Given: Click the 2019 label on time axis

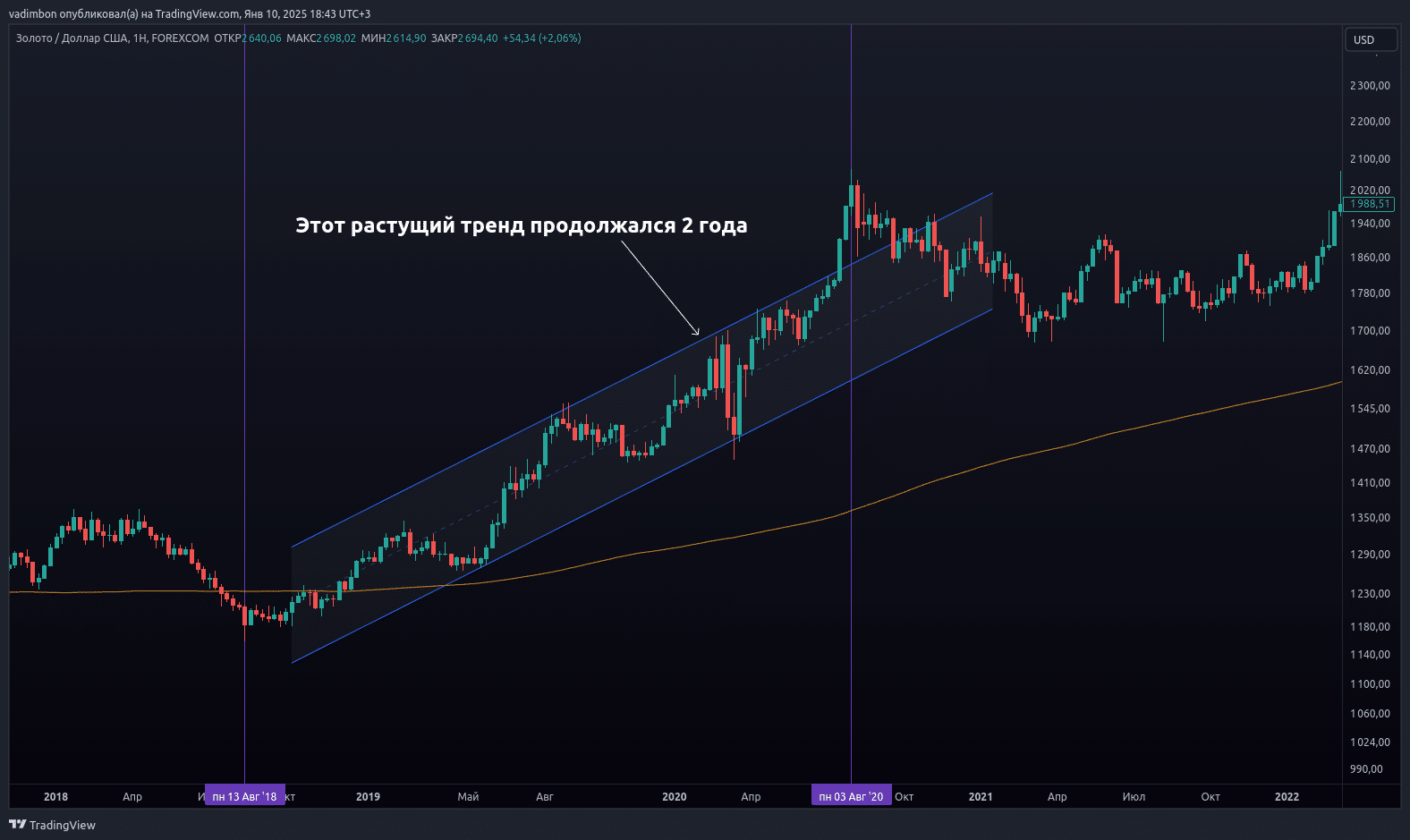Looking at the screenshot, I should (x=368, y=796).
